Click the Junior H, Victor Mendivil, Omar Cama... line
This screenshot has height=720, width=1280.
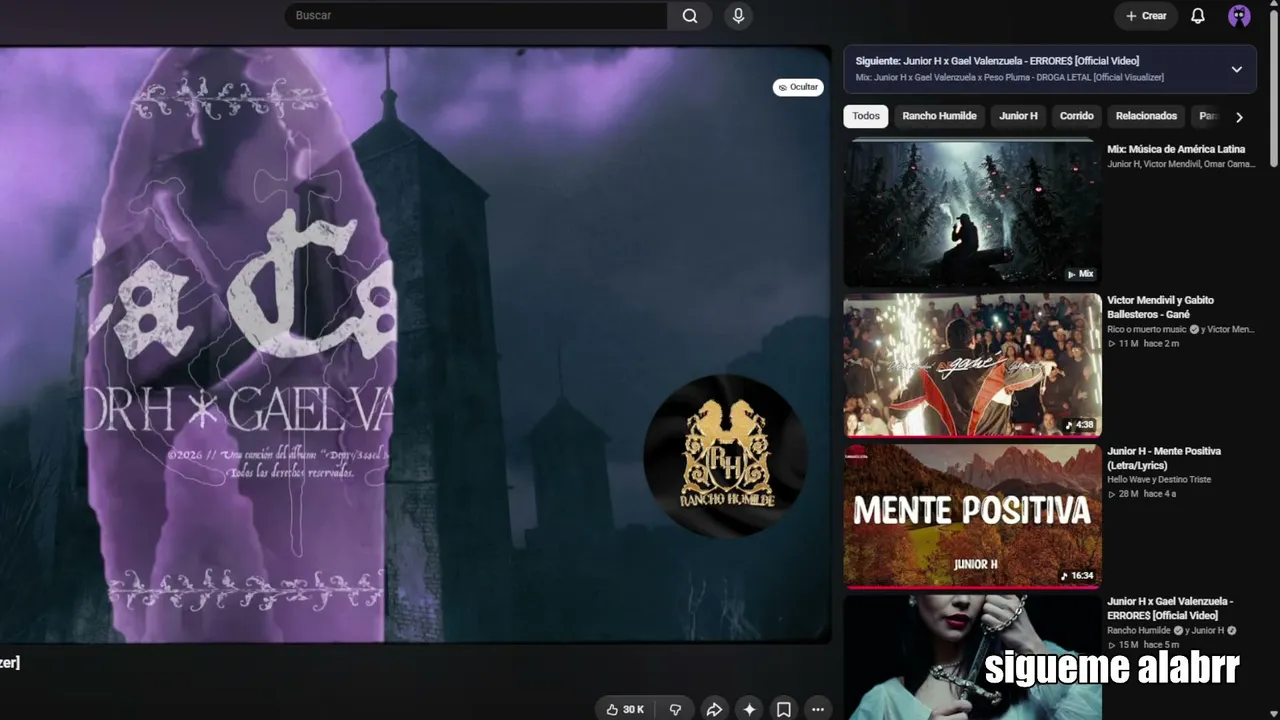(1181, 164)
